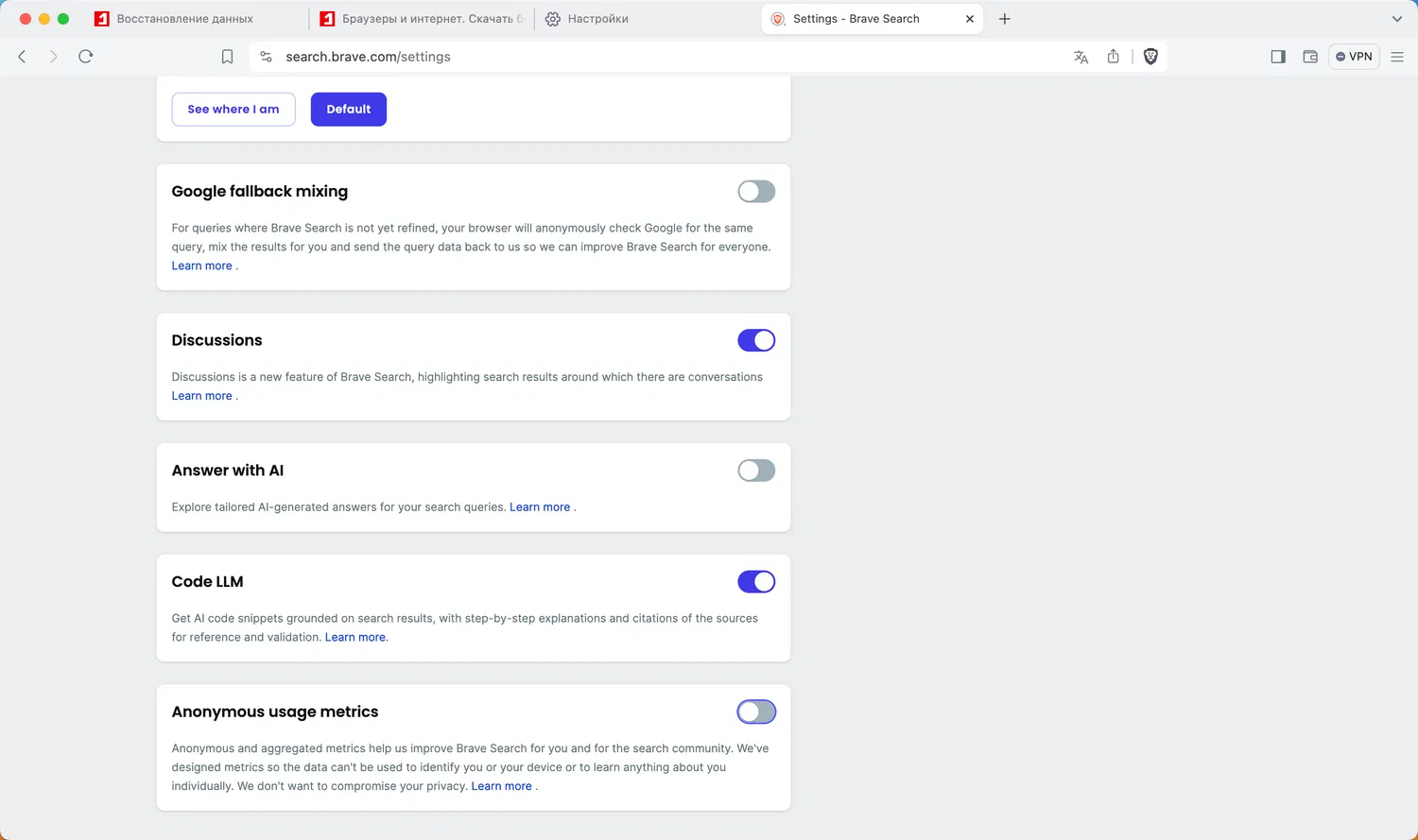Click the Code LLM heading

point(208,582)
